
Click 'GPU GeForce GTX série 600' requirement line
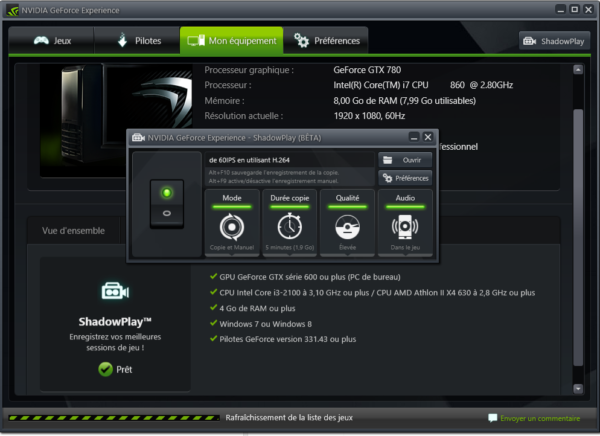click(310, 277)
